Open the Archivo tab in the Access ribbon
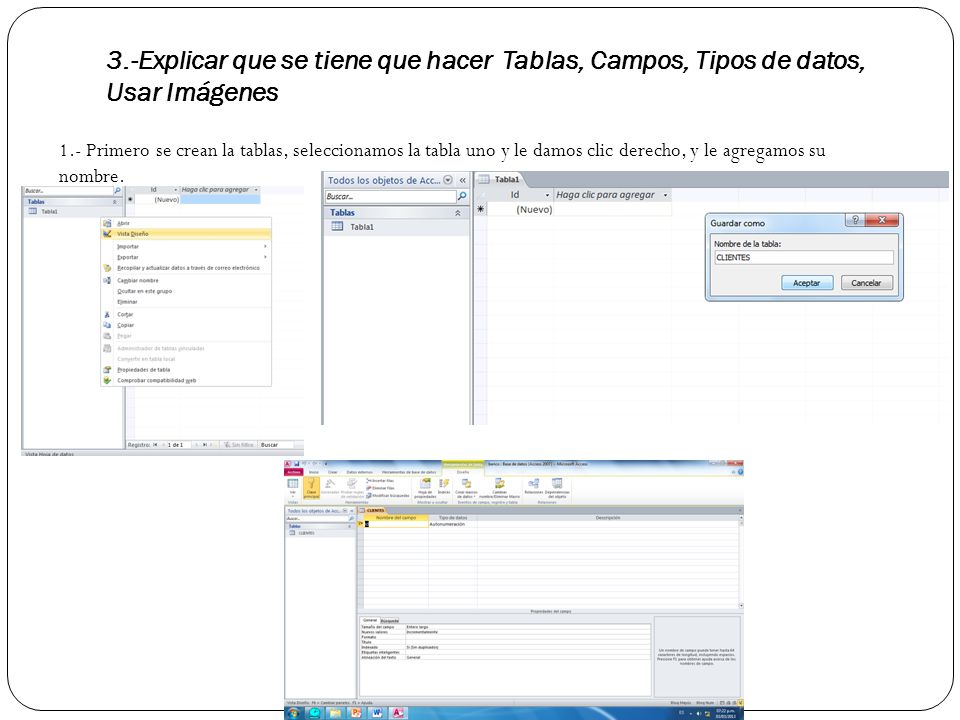This screenshot has height=720, width=960. click(294, 473)
